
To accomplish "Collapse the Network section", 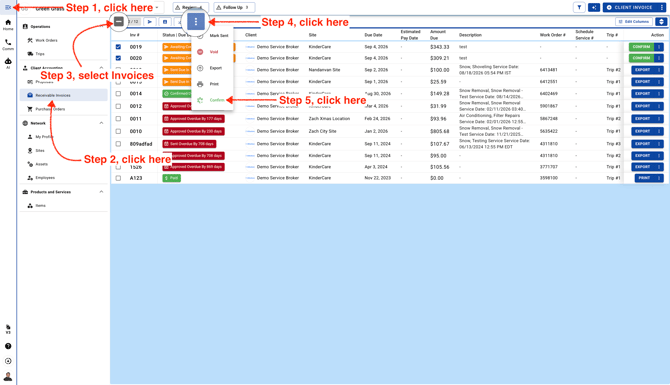I will coord(101,123).
